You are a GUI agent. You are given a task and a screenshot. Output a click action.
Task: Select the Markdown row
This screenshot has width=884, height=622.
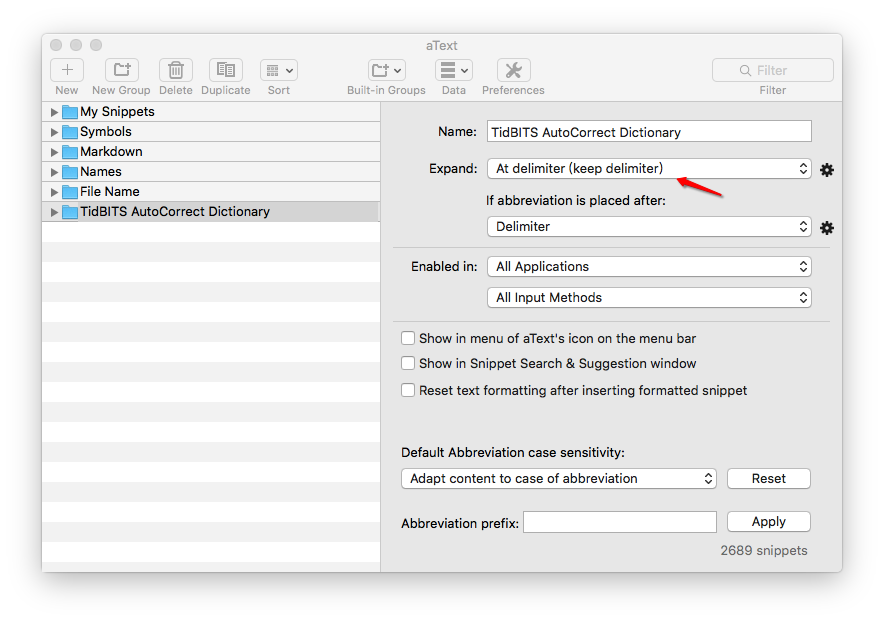tap(211, 152)
